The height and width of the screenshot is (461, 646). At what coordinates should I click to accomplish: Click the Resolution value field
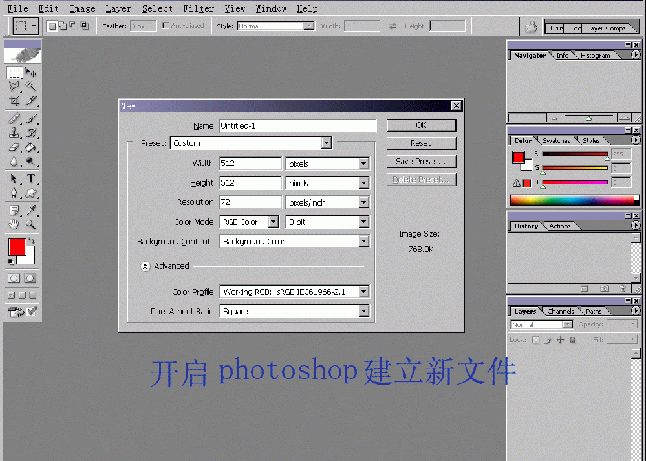pos(250,202)
